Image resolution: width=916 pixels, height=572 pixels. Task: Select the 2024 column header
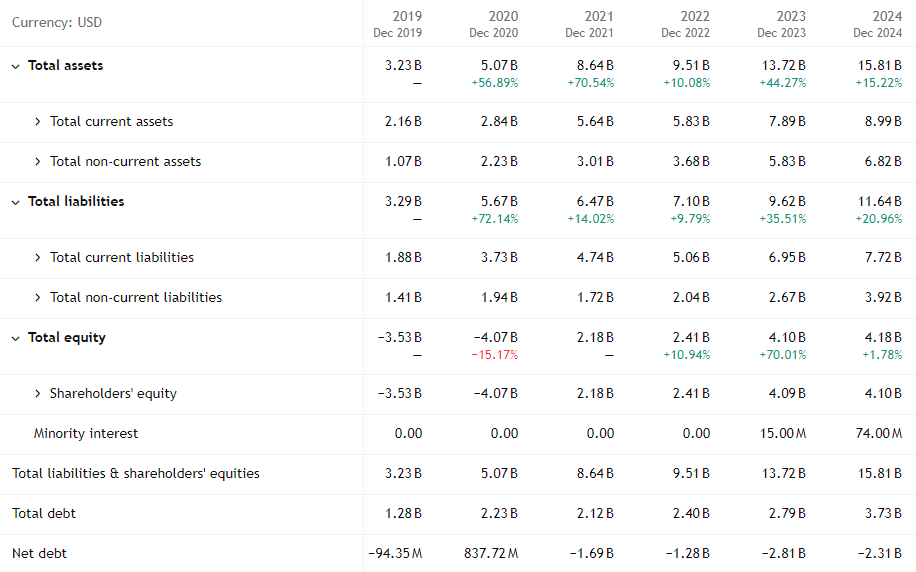(886, 16)
